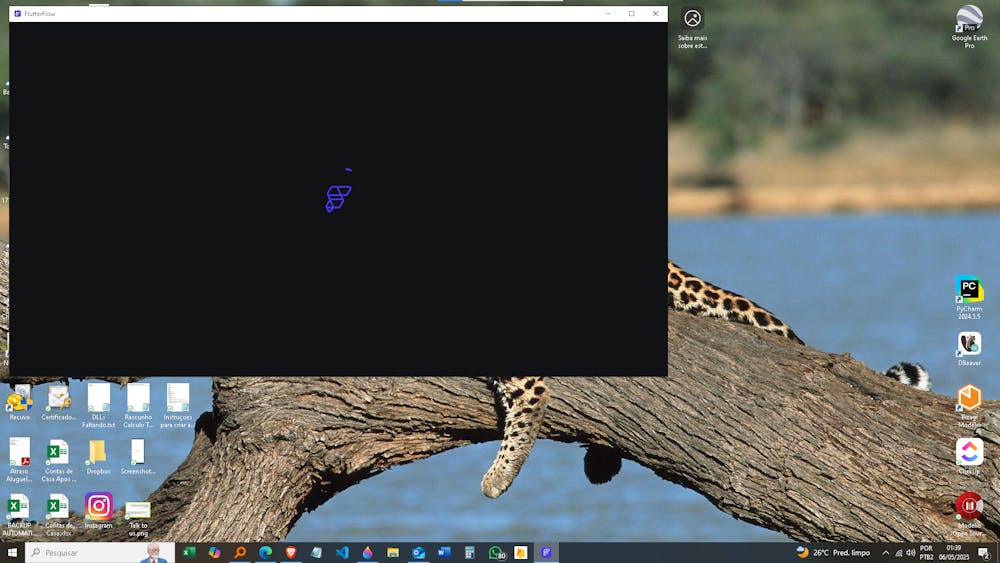Open network settings tray icon
Screen dimensions: 1000x563
coord(899,553)
